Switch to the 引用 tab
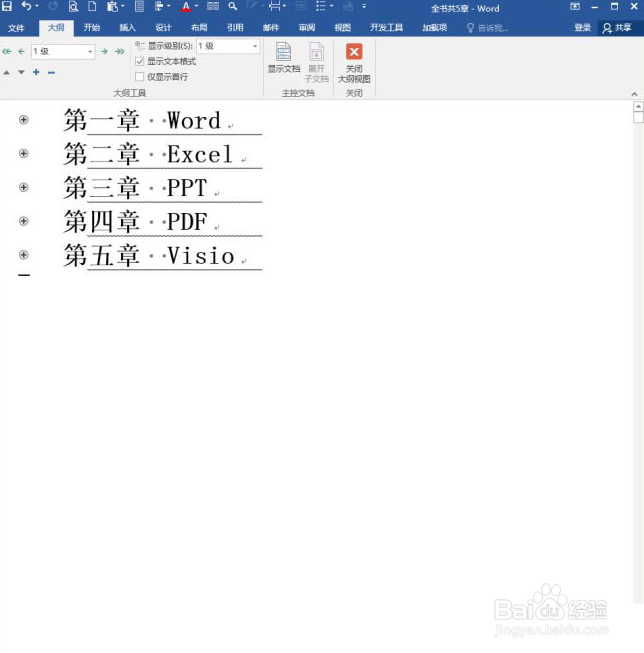 (x=235, y=28)
